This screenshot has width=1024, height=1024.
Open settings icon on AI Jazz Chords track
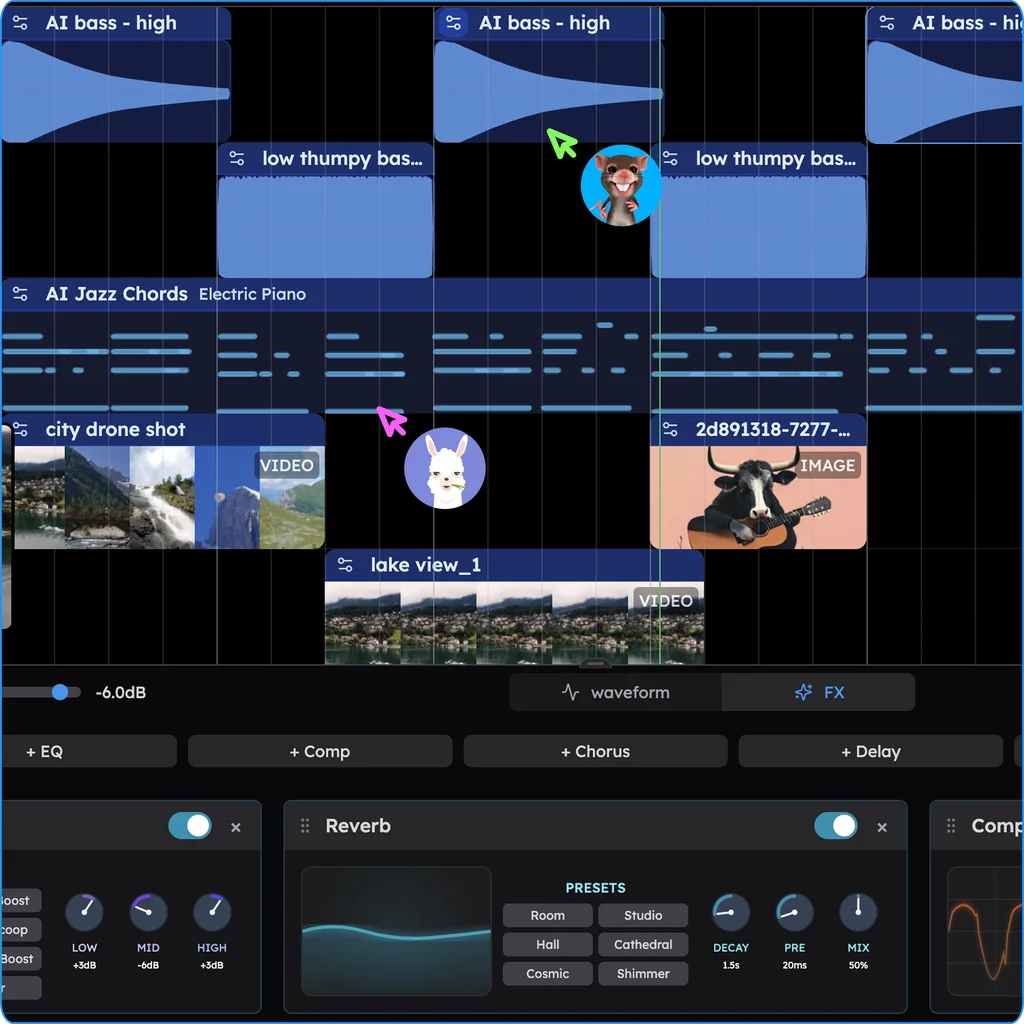pos(20,294)
